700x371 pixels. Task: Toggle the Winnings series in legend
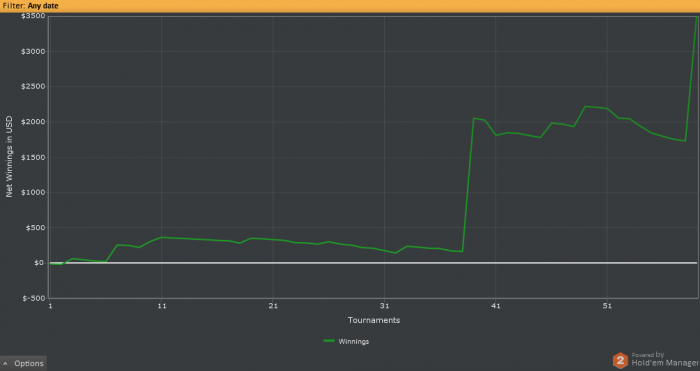346,342
